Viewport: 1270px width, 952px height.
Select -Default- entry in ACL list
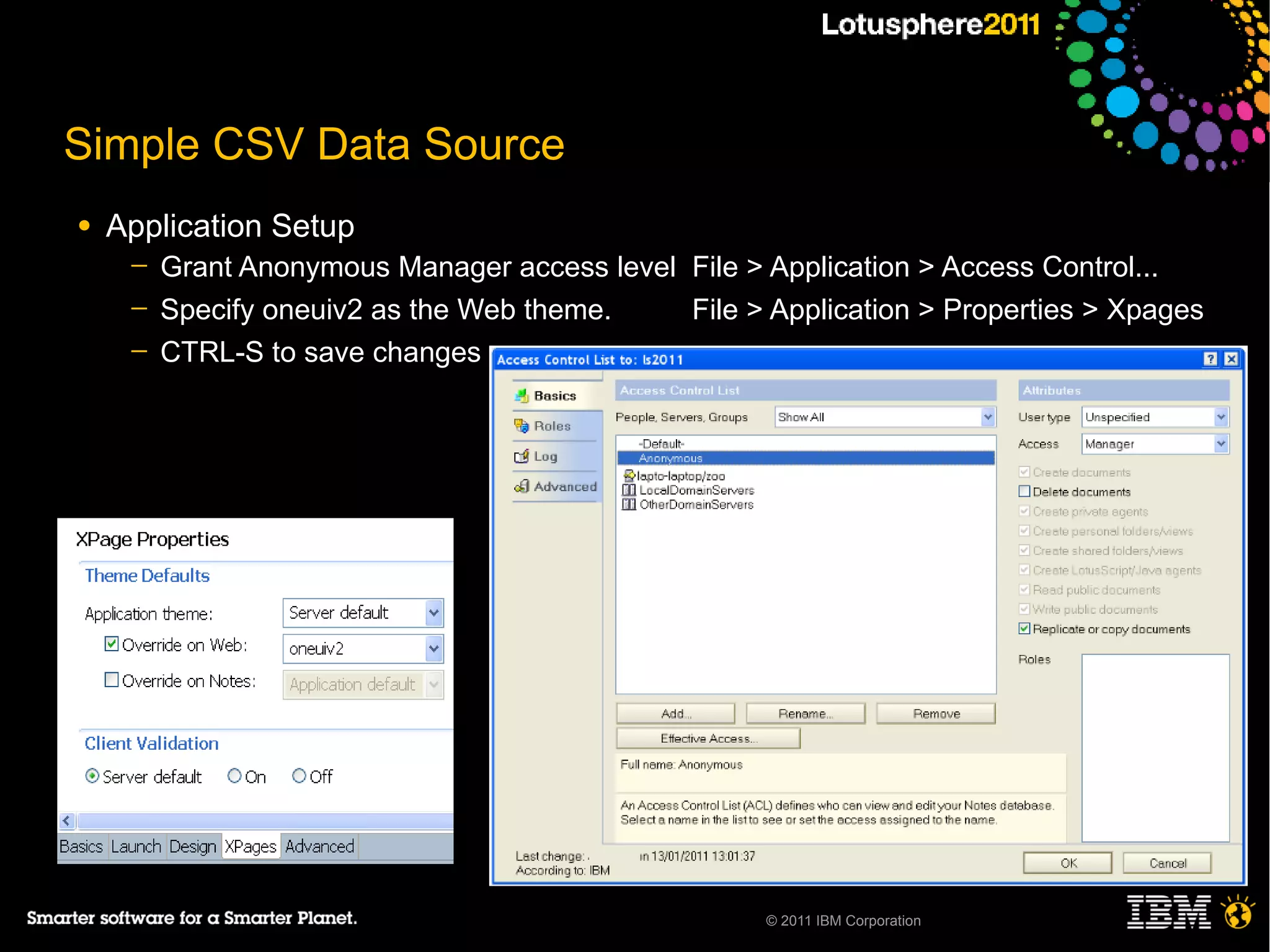662,443
